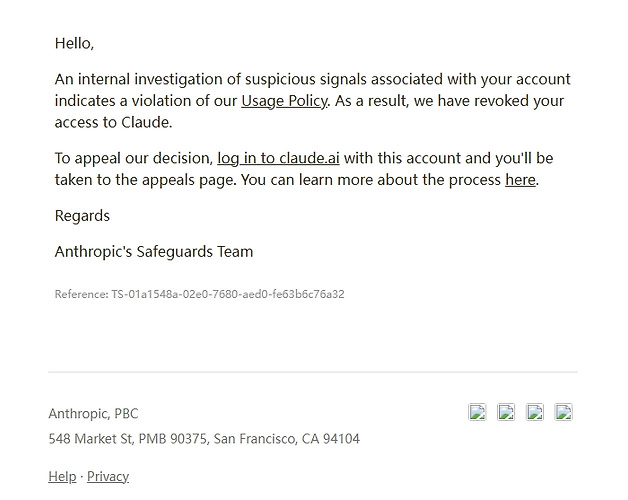Screen dimensions: 628x500
Task: Click the dot separator between Help and Privacy
Action: [x=82, y=477]
